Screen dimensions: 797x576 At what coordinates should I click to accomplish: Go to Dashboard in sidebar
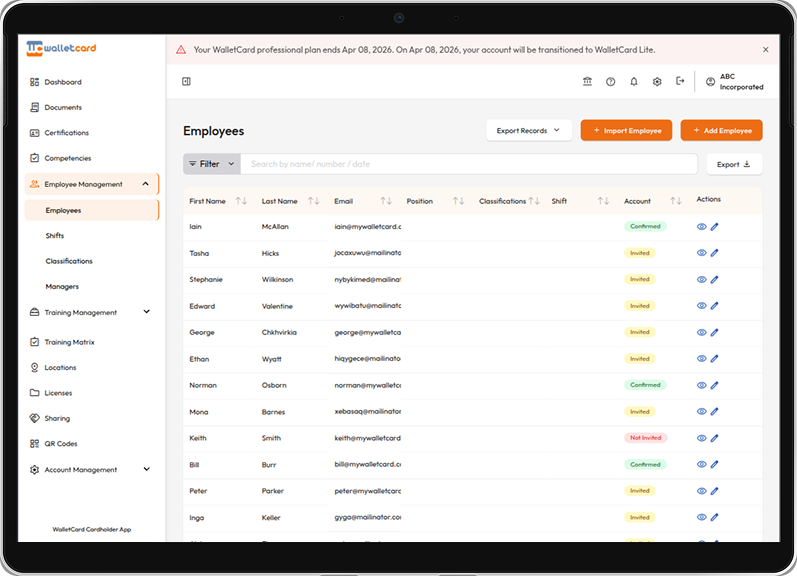56,82
